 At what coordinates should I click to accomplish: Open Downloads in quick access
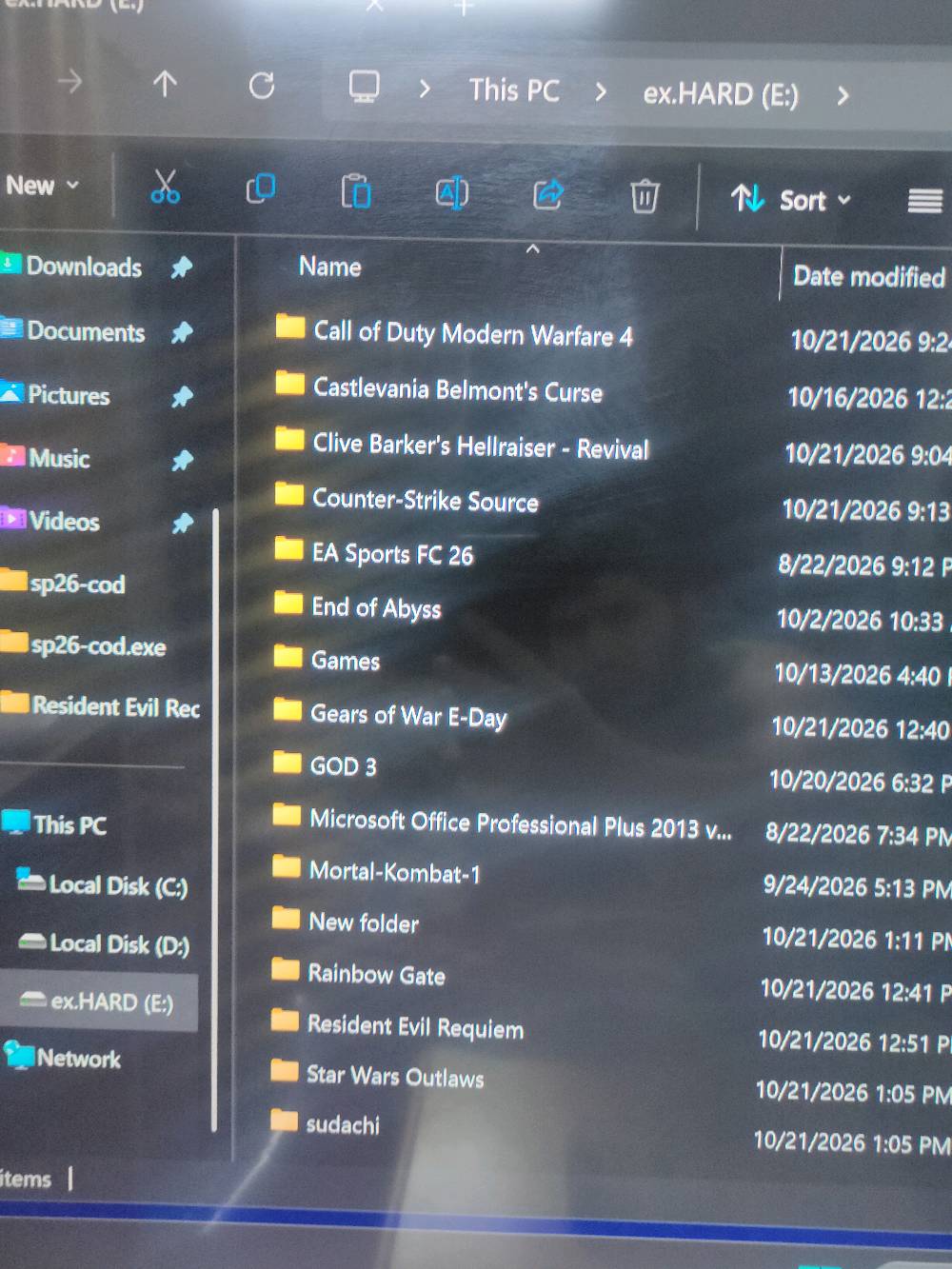(72, 266)
